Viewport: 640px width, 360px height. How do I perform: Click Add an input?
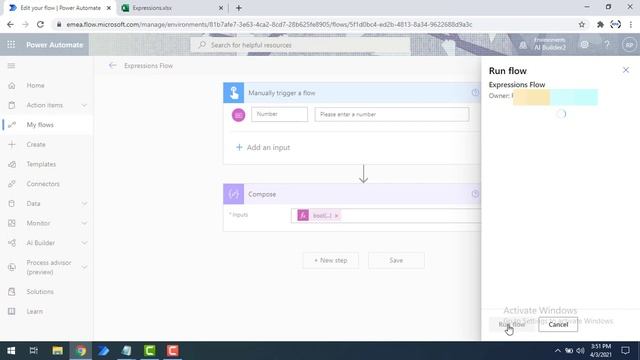click(x=263, y=147)
